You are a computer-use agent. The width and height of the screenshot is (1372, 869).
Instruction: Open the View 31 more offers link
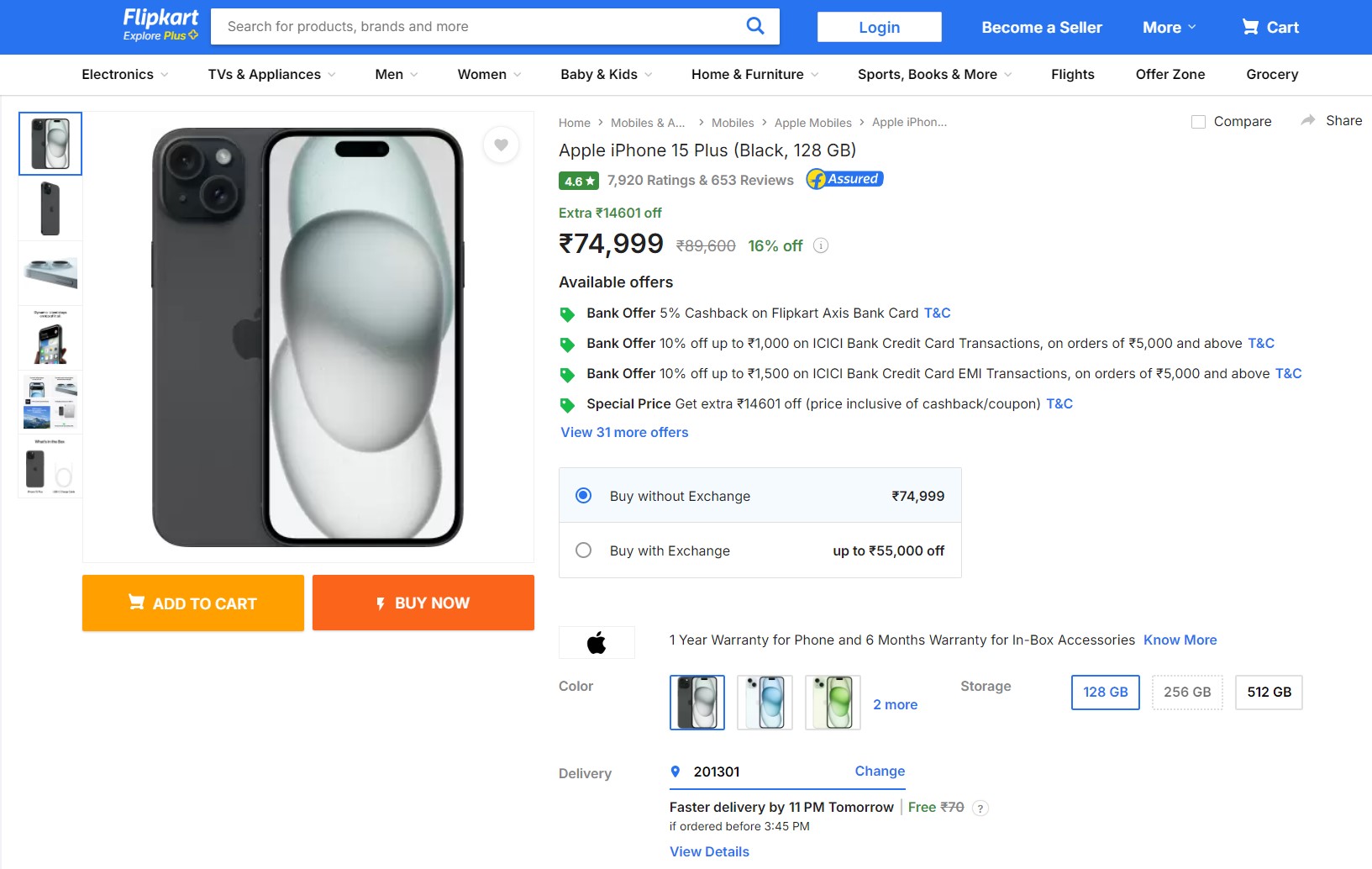pos(624,432)
